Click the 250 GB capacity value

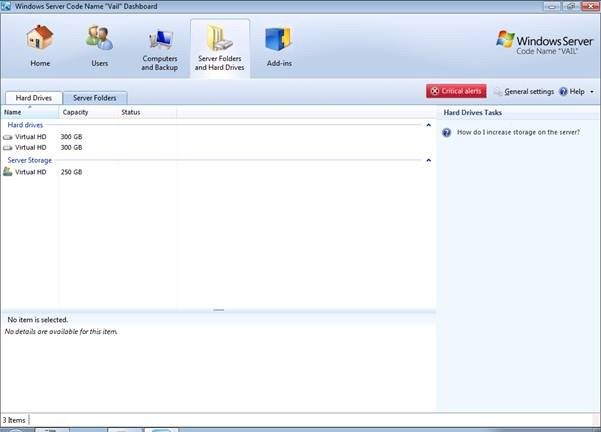tap(71, 172)
